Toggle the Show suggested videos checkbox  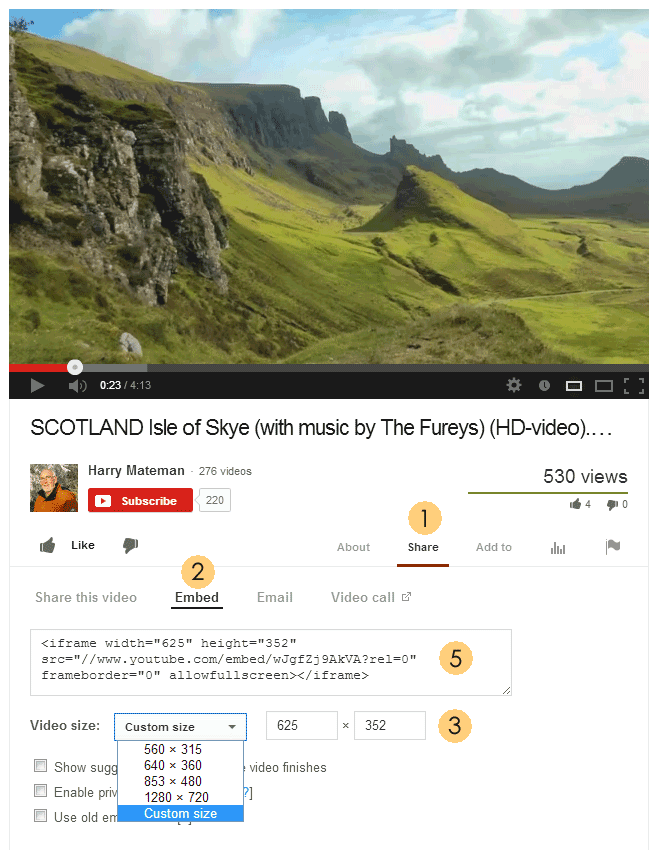(x=41, y=765)
